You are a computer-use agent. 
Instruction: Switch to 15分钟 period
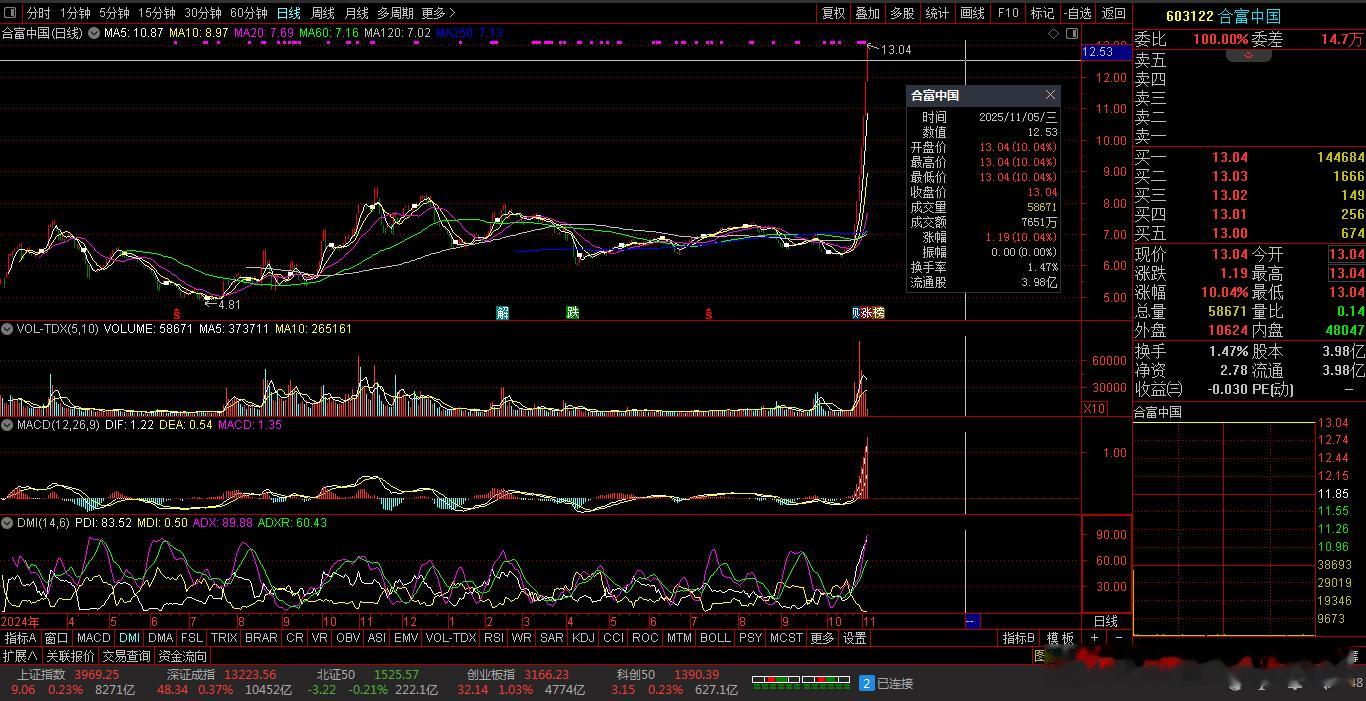[156, 13]
